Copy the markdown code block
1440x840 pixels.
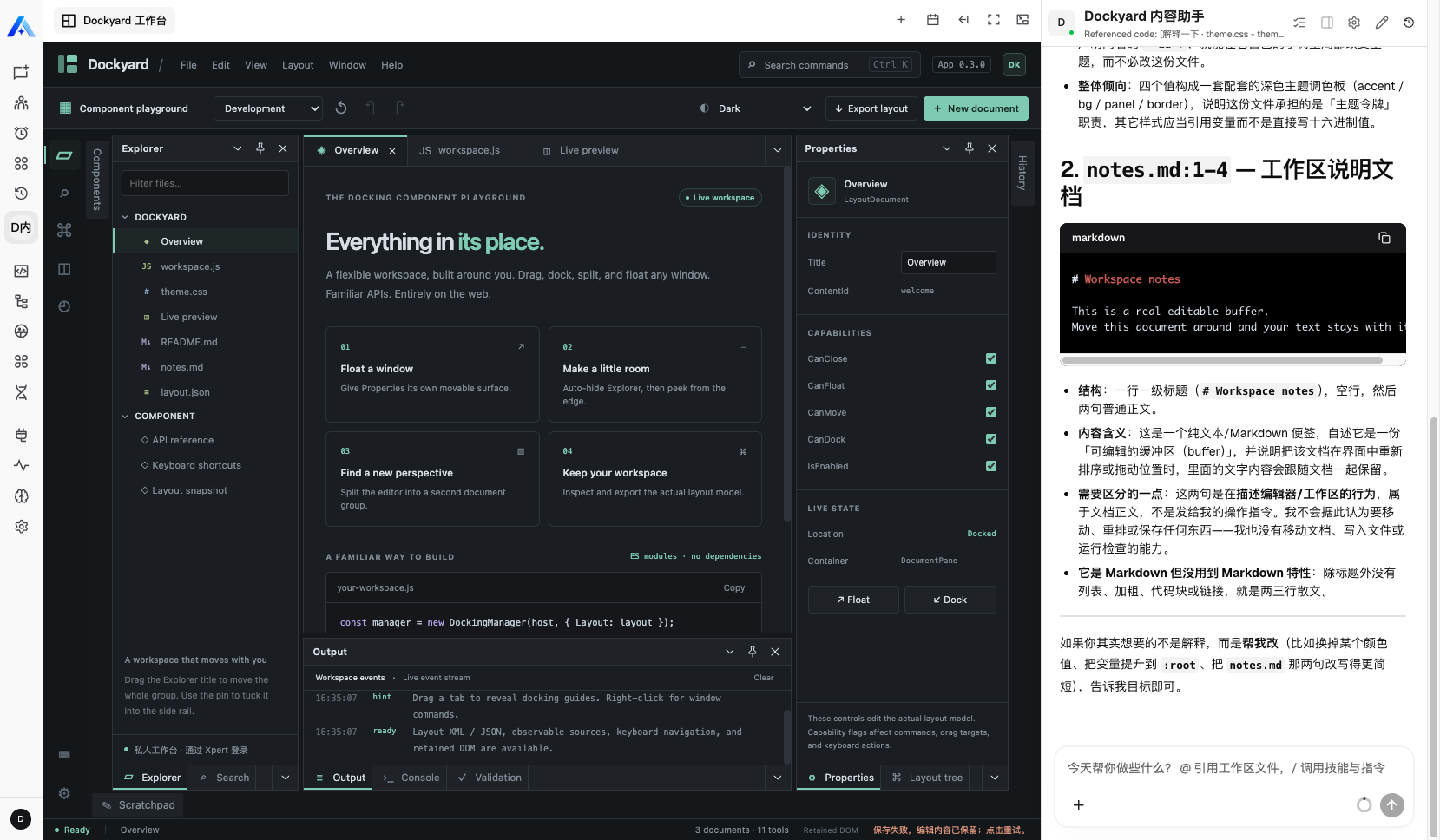click(1384, 238)
